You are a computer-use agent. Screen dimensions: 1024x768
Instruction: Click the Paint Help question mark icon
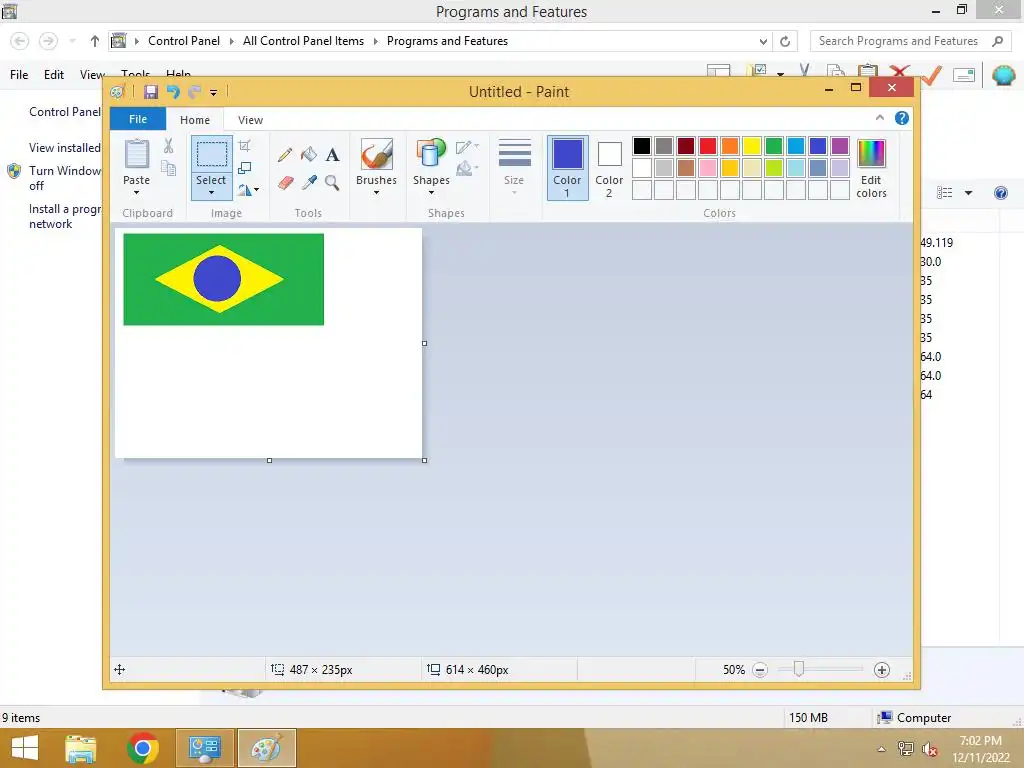902,118
